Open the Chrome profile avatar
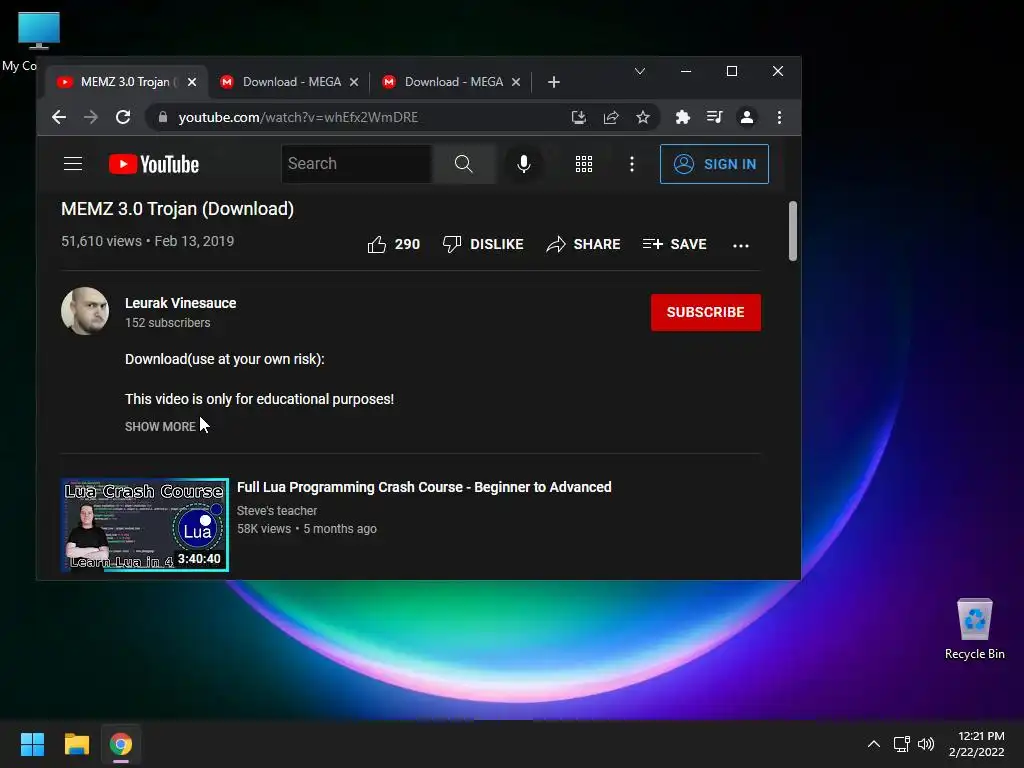 pyautogui.click(x=746, y=118)
